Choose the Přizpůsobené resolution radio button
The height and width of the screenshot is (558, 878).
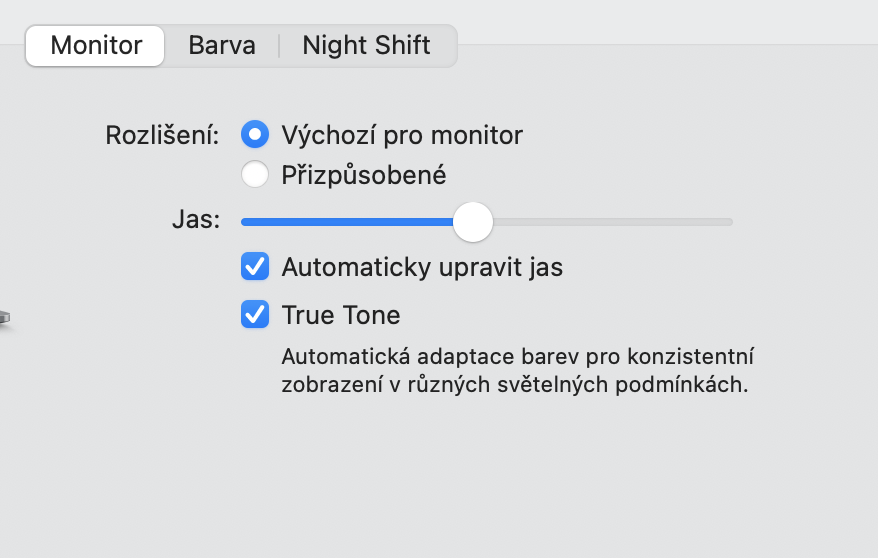tap(255, 175)
